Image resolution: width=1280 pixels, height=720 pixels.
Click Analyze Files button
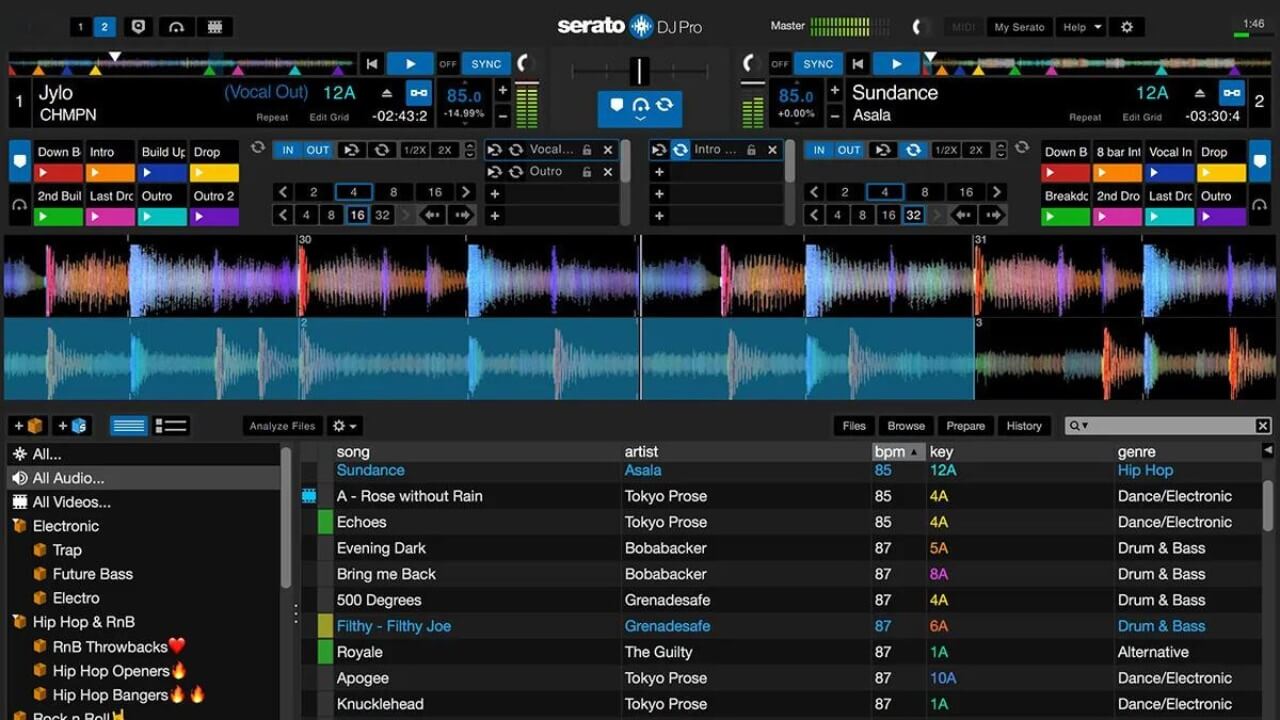pos(282,426)
